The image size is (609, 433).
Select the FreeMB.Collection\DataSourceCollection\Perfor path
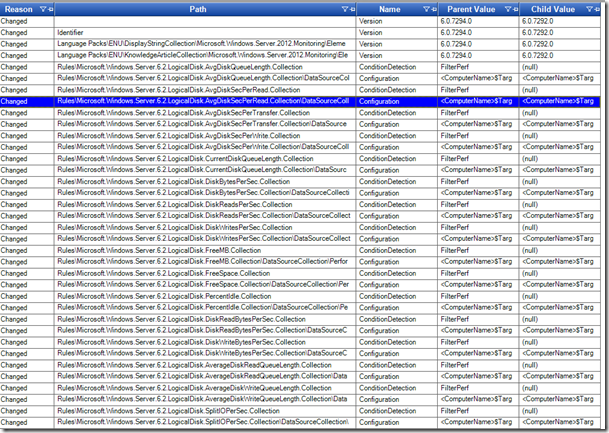(x=205, y=262)
